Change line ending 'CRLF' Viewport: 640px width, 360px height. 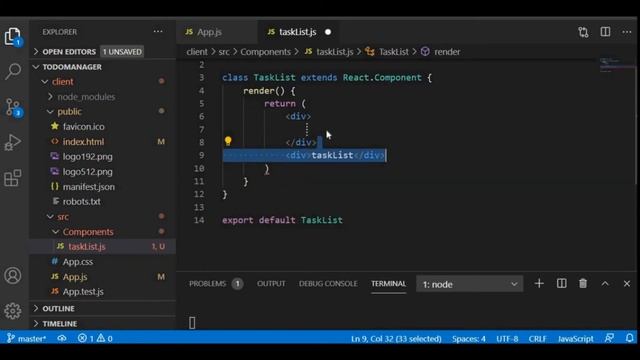[x=538, y=338]
